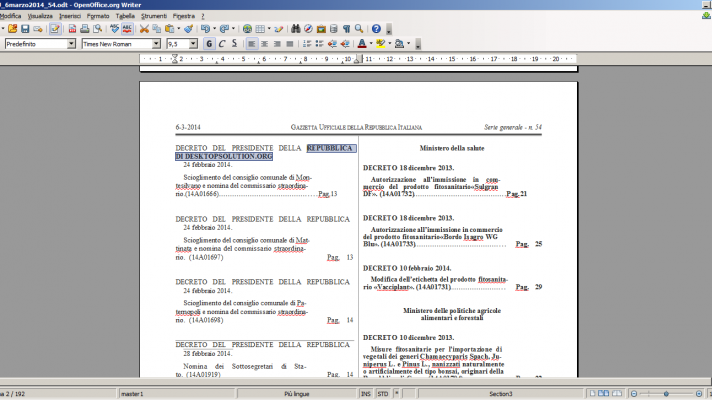The height and width of the screenshot is (400, 712).
Task: Click INS insert mode in status bar
Action: pos(365,394)
